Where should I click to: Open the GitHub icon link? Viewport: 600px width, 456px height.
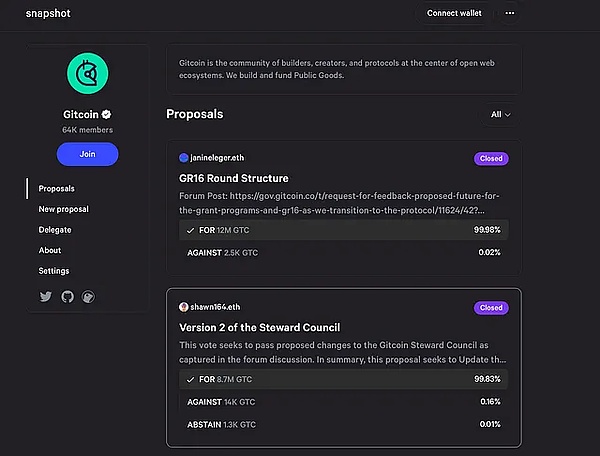click(67, 297)
